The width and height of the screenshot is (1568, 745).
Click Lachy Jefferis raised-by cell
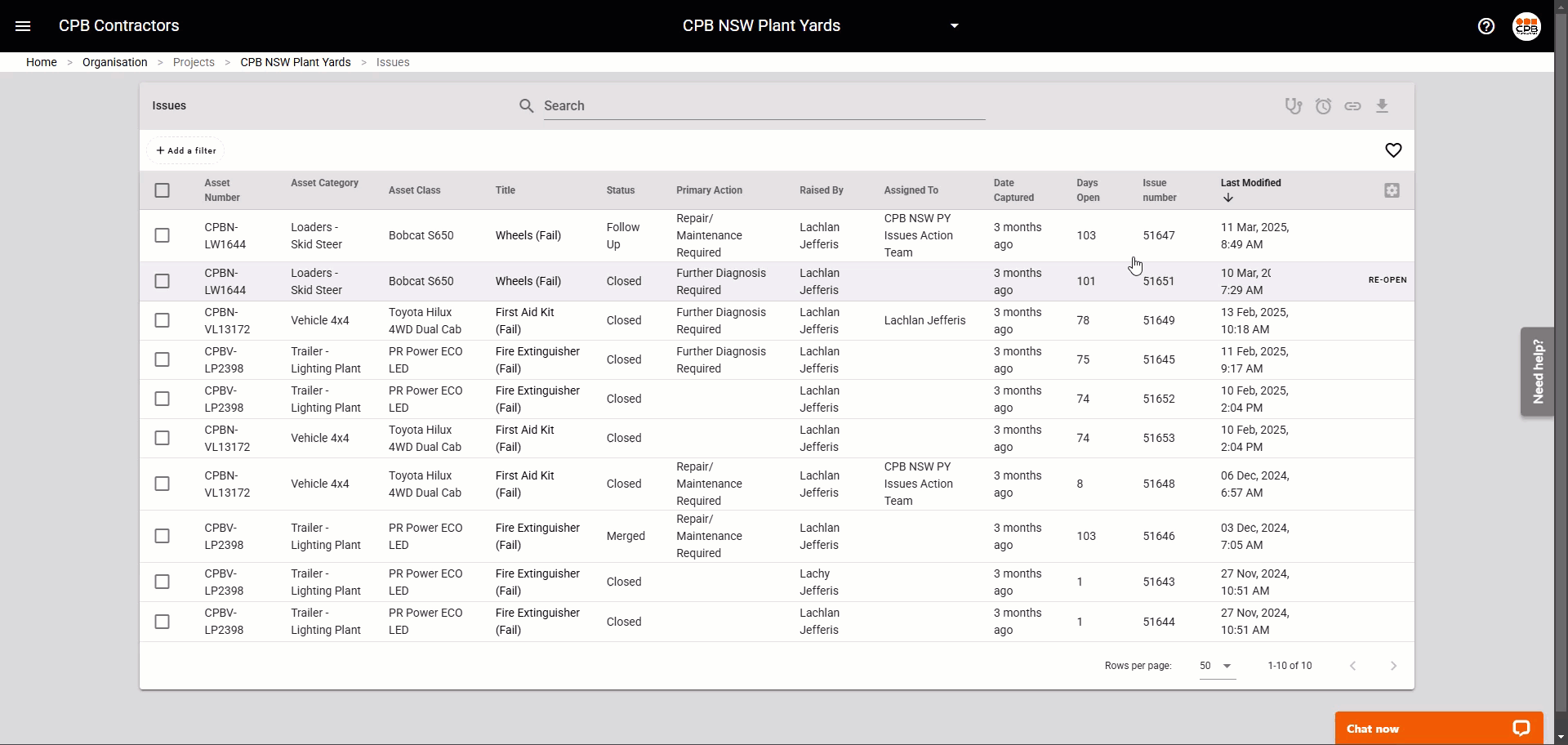tap(819, 582)
